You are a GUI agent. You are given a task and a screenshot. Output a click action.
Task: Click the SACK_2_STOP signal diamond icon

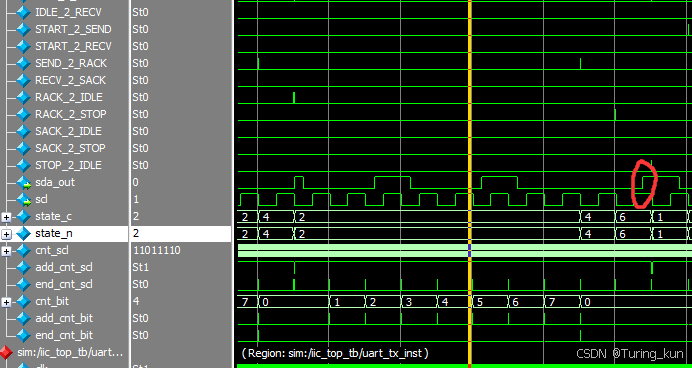[23, 148]
